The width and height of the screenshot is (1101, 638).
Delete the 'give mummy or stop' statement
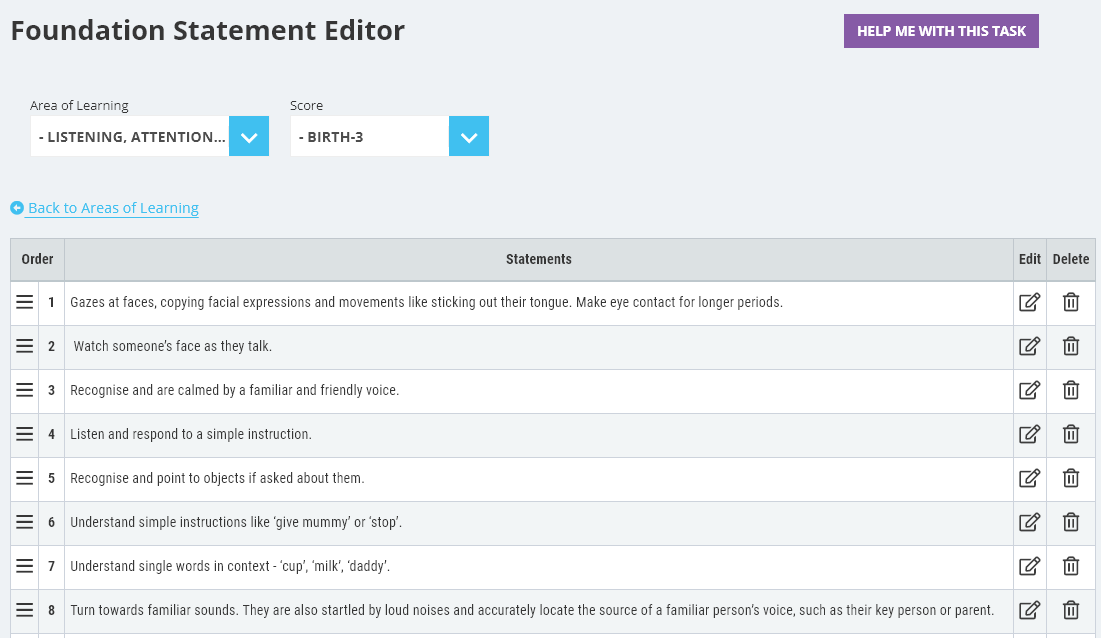pos(1071,522)
